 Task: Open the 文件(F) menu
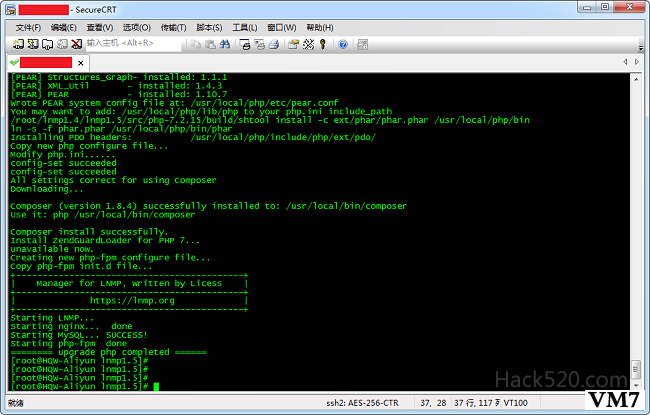[28, 28]
